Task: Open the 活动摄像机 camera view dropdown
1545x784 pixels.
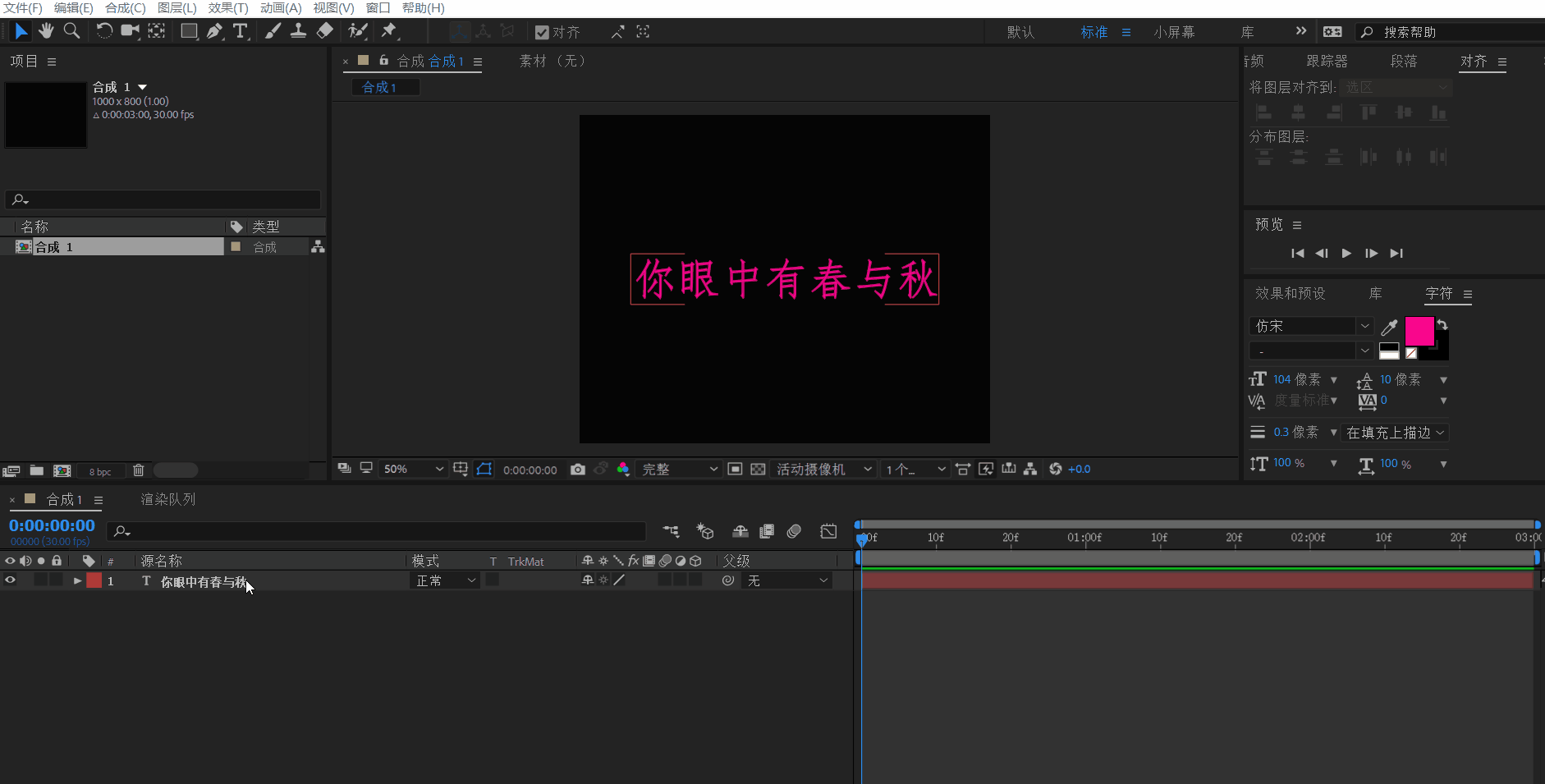Action: (824, 469)
